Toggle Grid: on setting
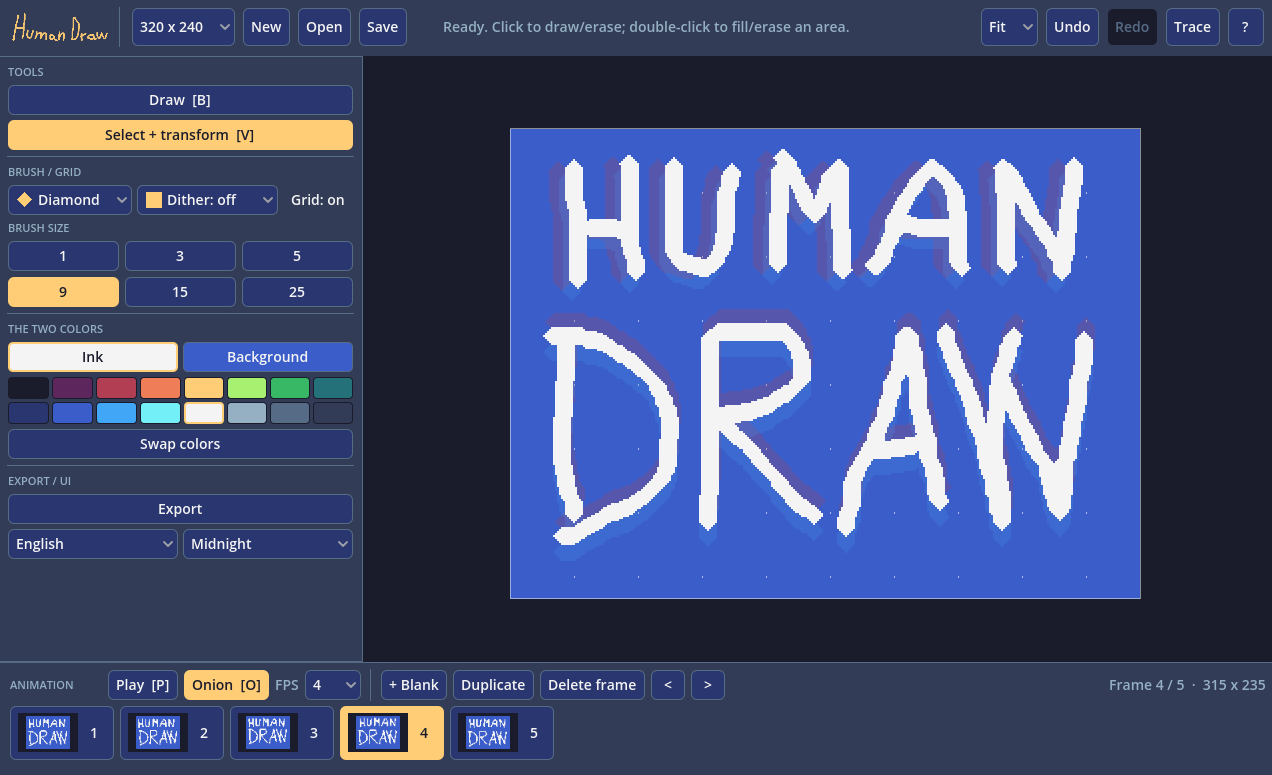Viewport: 1272px width, 775px height. [x=318, y=200]
